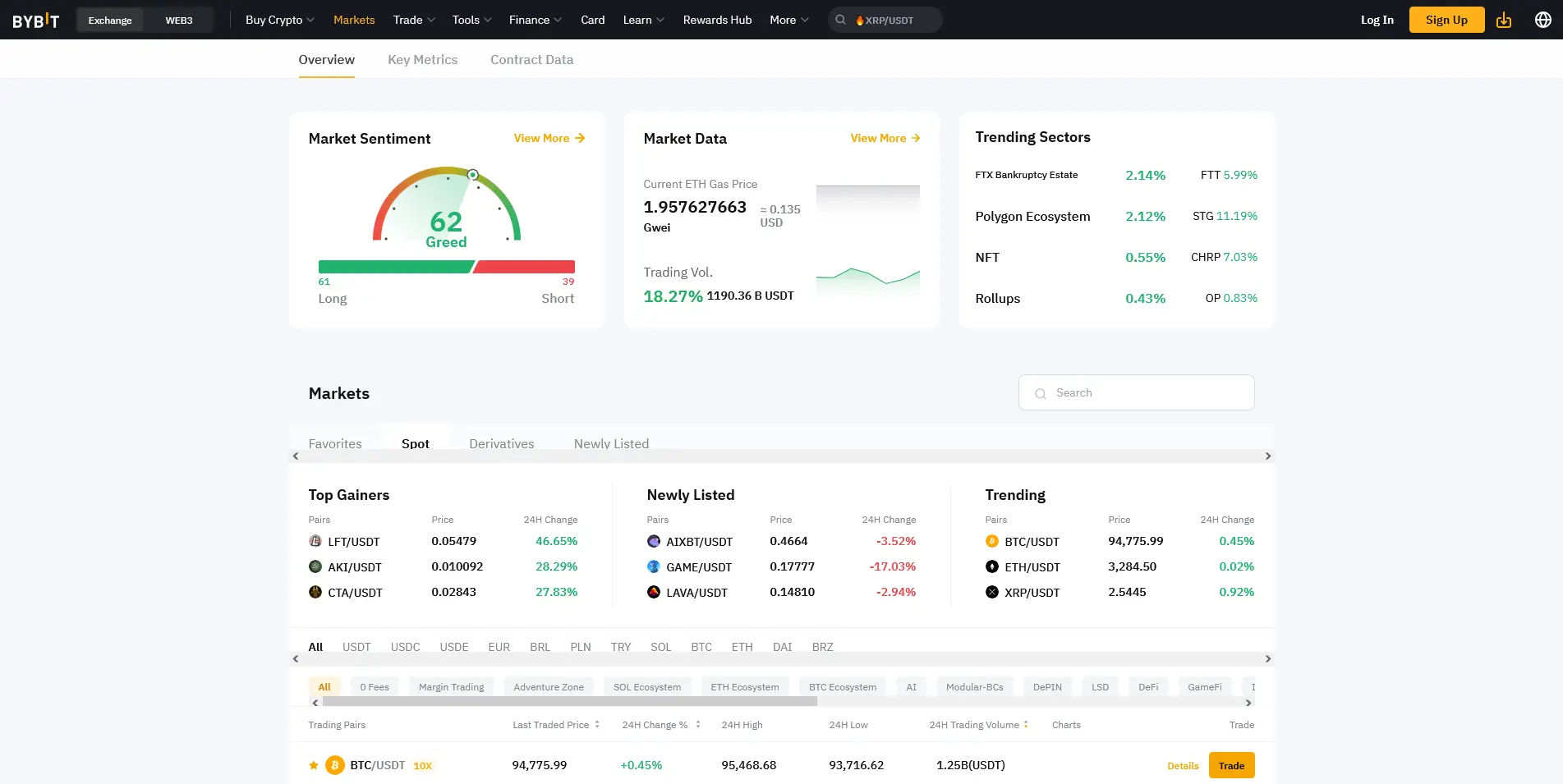The image size is (1563, 784).
Task: Click the BTC/USDT Trade button
Action: [1232, 765]
